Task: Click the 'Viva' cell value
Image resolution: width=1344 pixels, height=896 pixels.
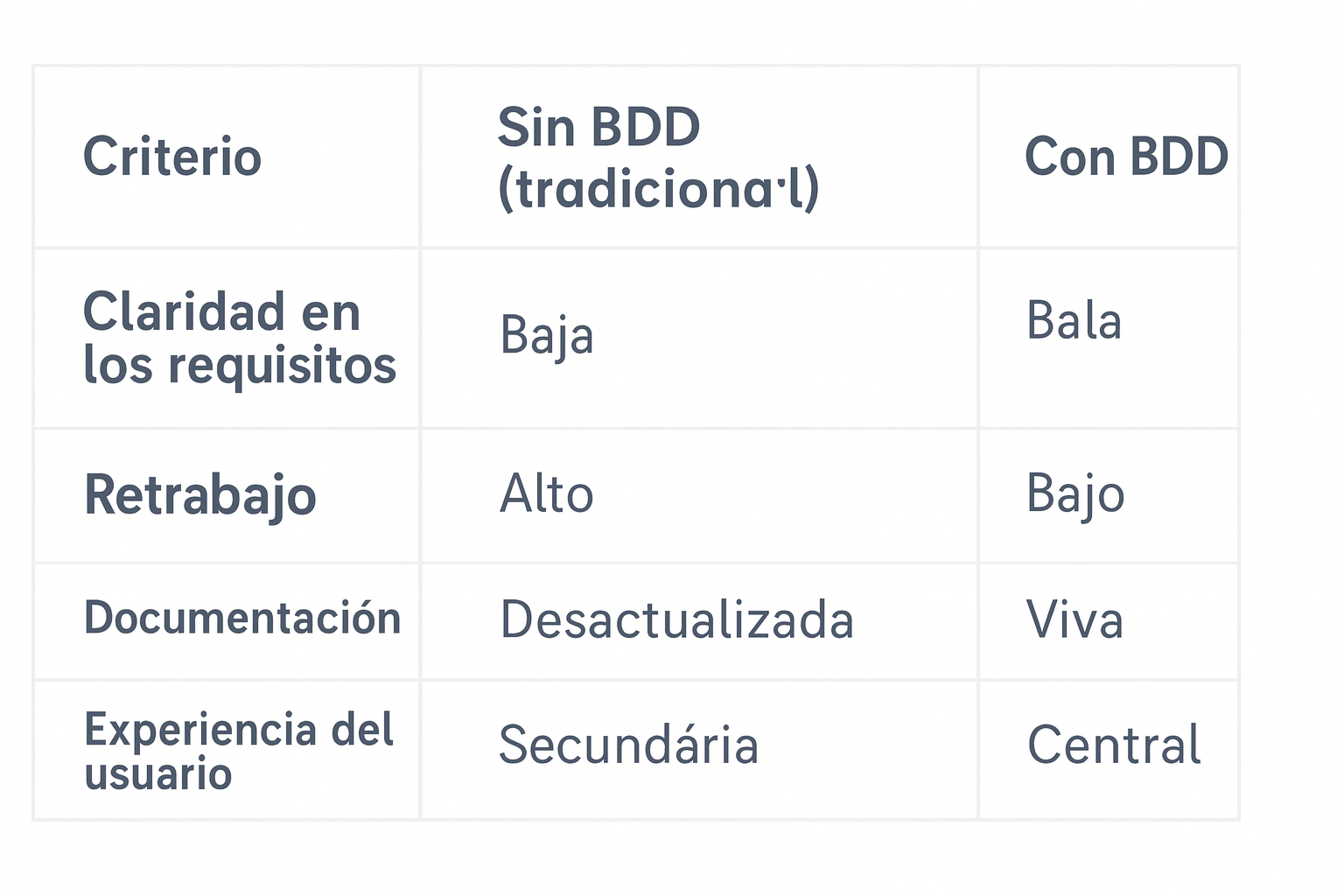Action: pyautogui.click(x=1074, y=620)
